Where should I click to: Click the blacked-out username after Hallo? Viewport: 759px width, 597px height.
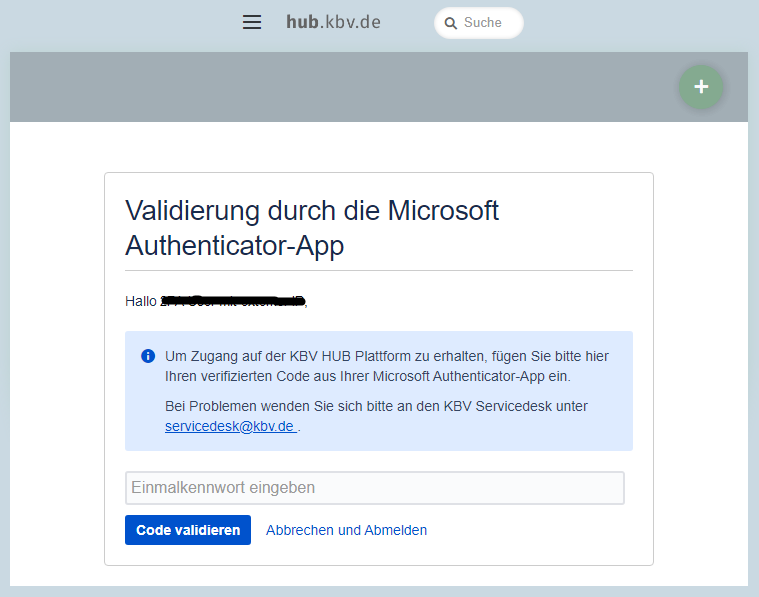pyautogui.click(x=233, y=300)
